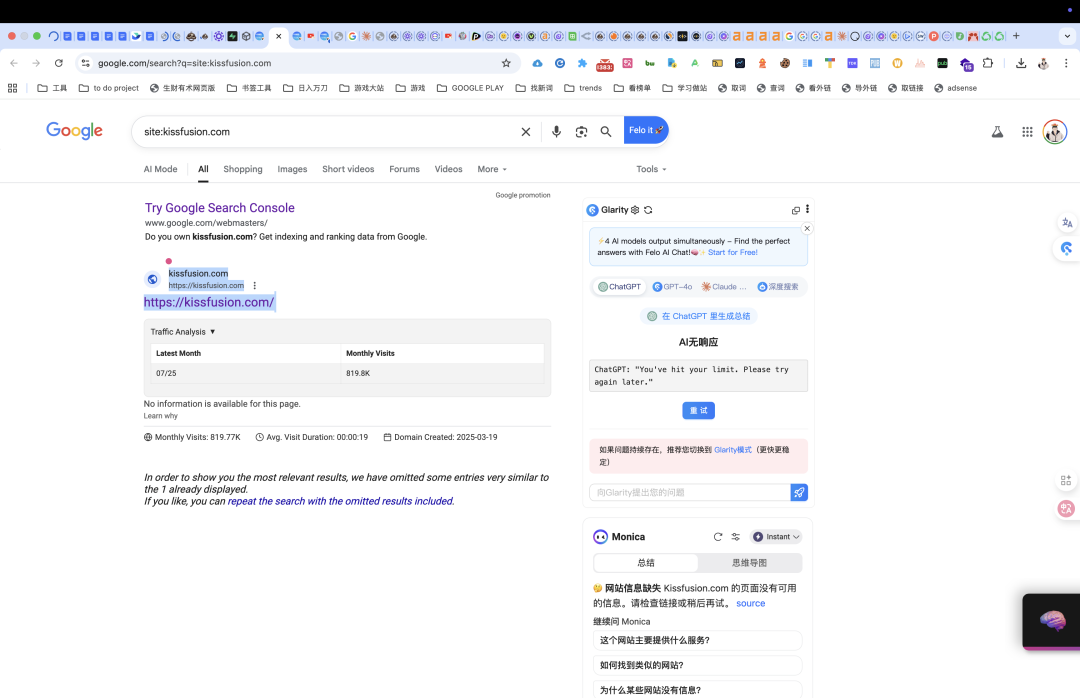This screenshot has width=1080, height=698.
Task: Select the Shopping tab
Action: 242,169
